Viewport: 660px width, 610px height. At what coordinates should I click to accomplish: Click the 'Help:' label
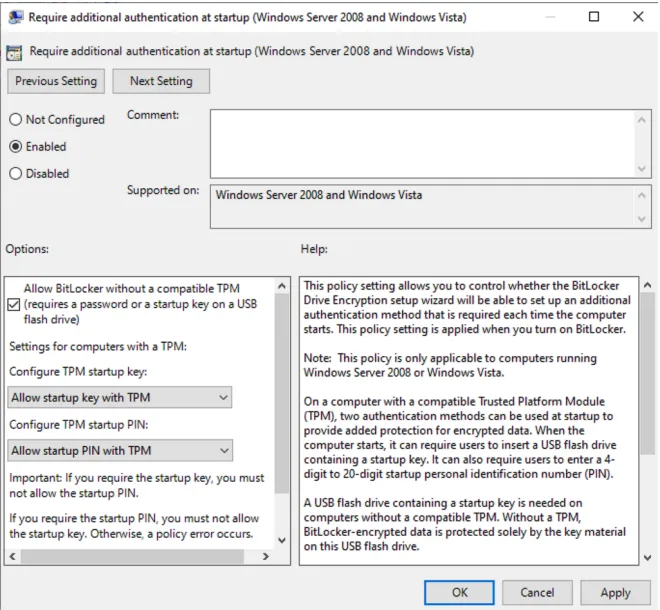[x=314, y=249]
